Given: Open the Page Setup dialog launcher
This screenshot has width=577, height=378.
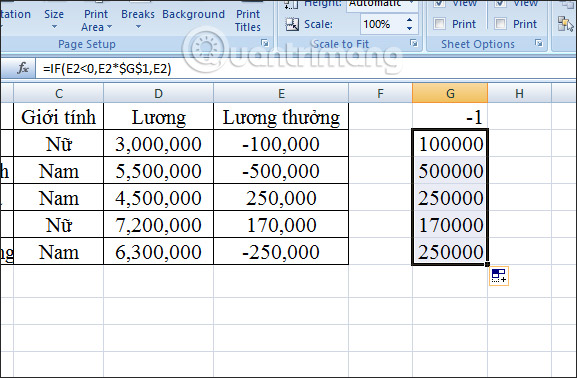Looking at the screenshot, I should tap(265, 43).
